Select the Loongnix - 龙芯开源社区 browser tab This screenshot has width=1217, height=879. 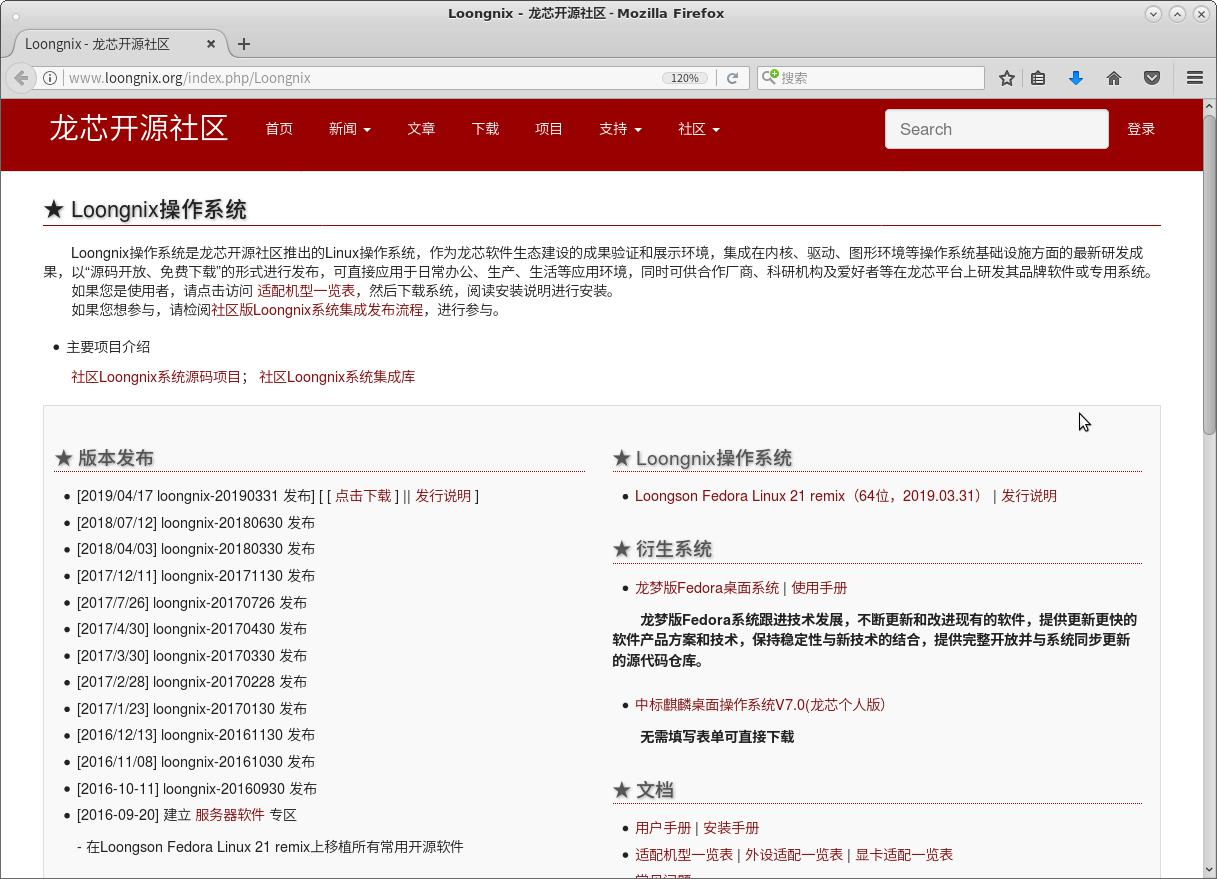[x=118, y=44]
